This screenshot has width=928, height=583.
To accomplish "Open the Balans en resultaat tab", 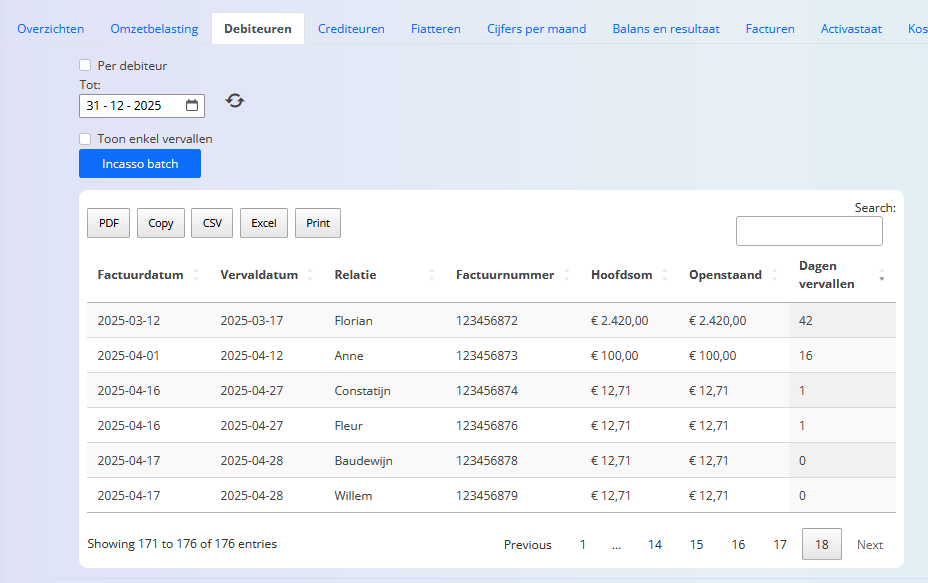I will [x=666, y=28].
